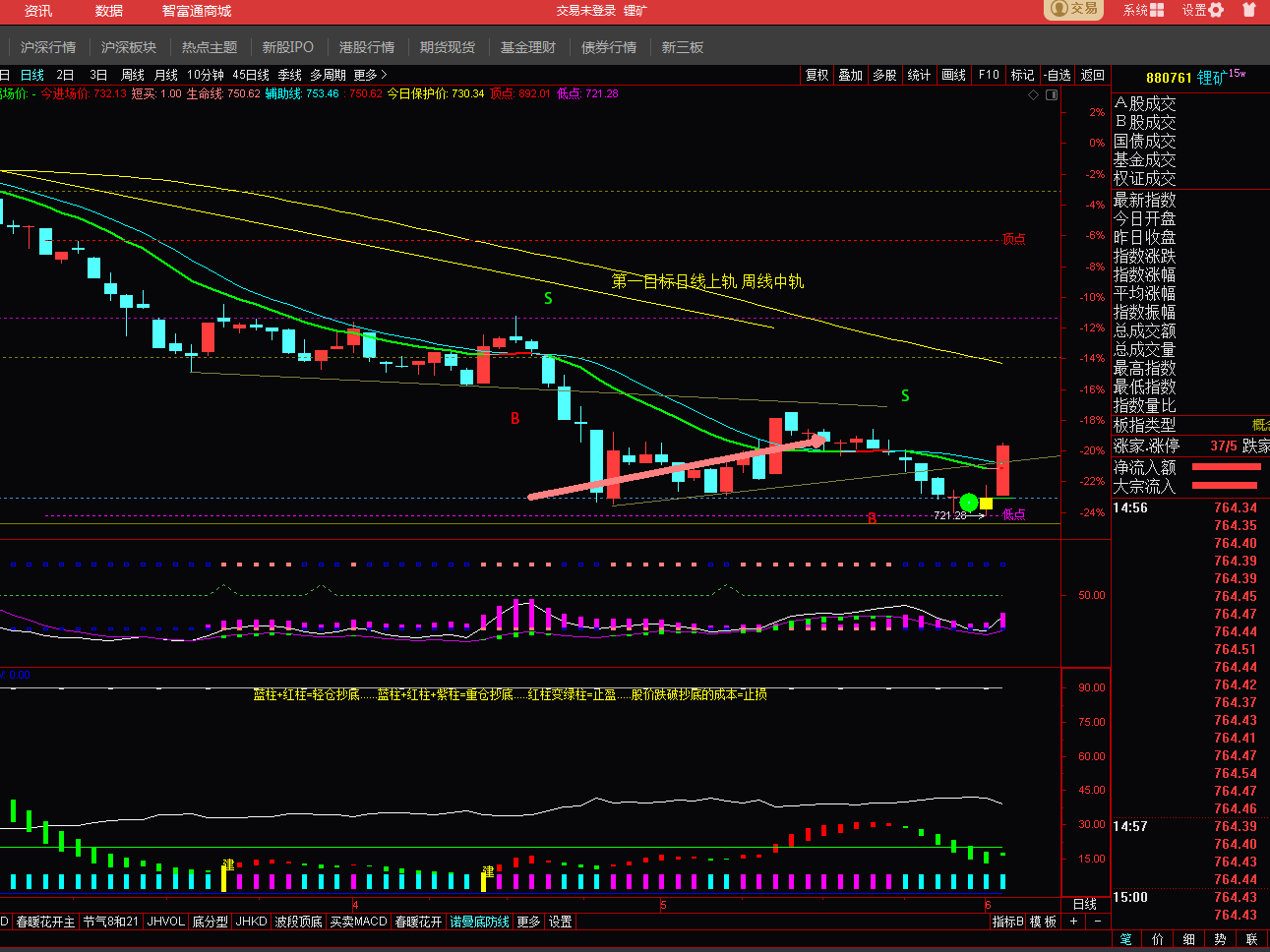Click the skin shirt icon
1270x952 pixels.
(1249, 10)
